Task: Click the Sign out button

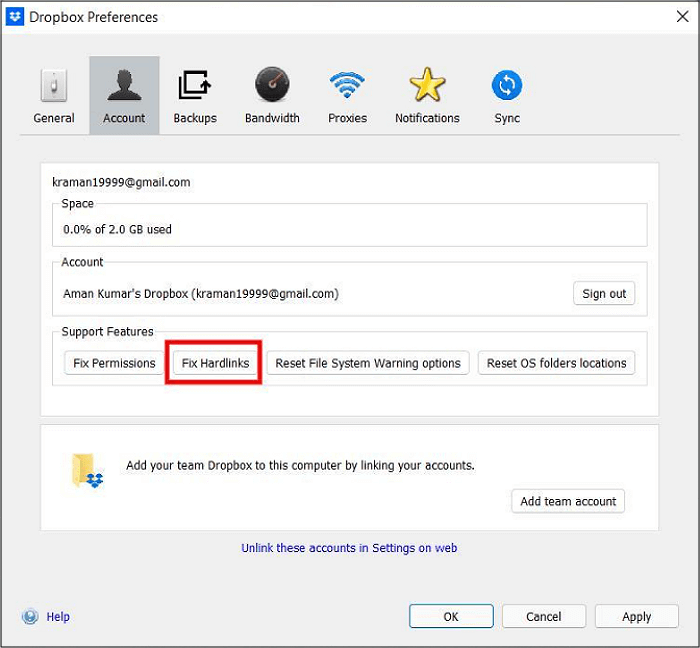Action: [x=604, y=293]
